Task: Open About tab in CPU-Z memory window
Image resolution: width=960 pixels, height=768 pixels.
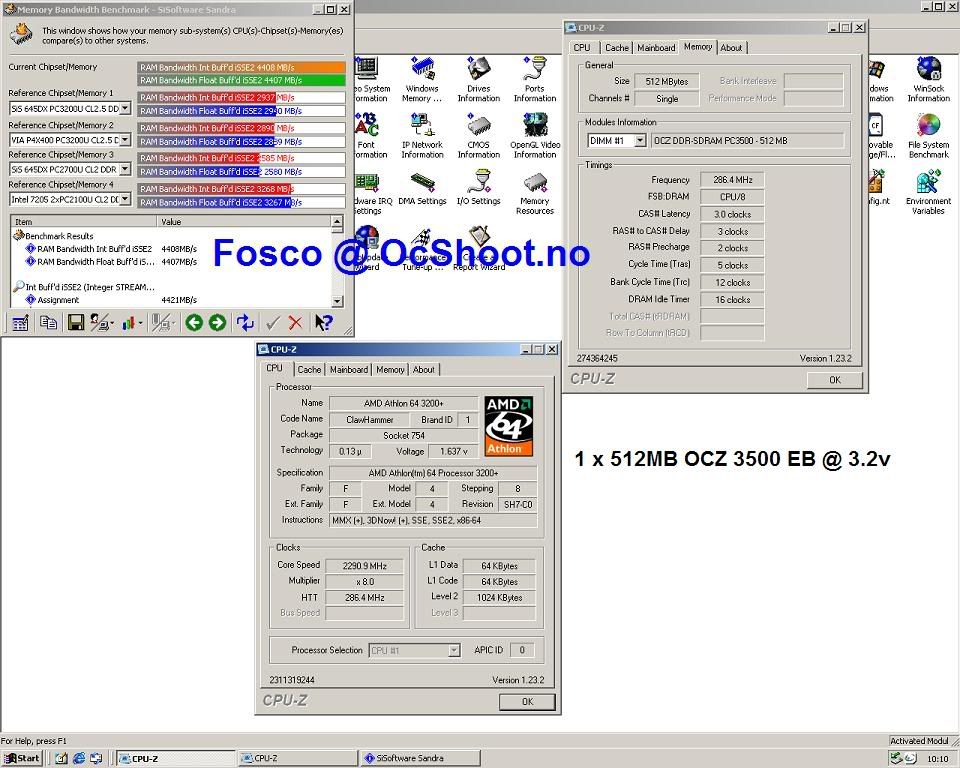Action: [731, 48]
